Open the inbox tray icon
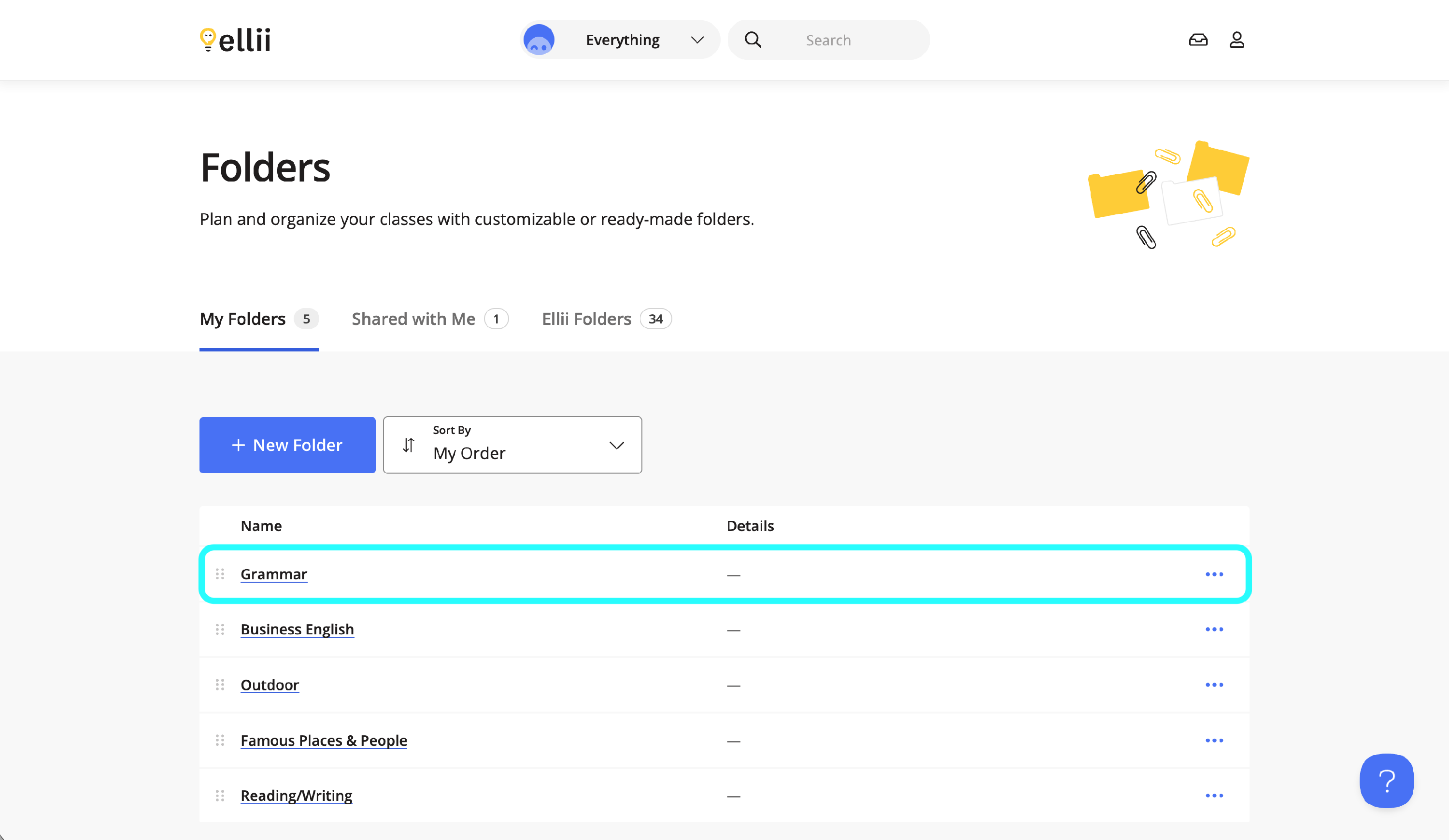The image size is (1449, 840). (1198, 40)
